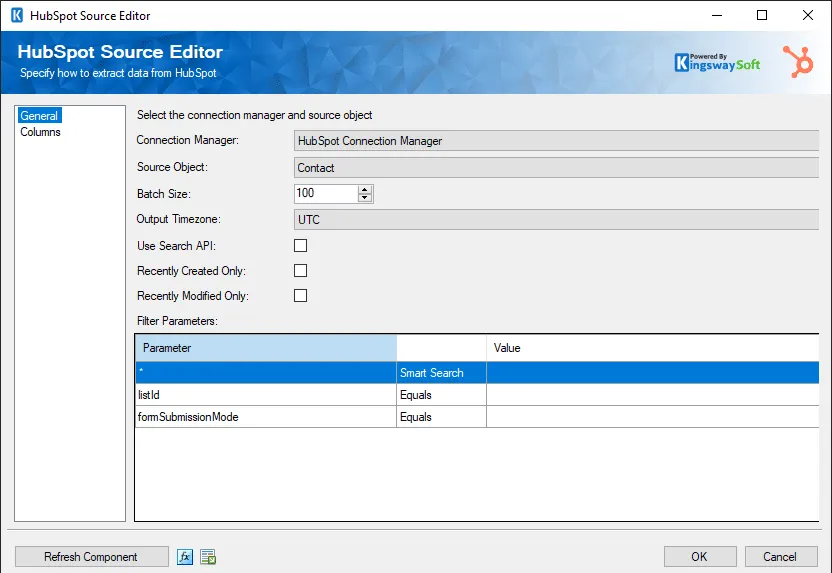This screenshot has height=573, width=832.
Task: Open the Source Object dropdown showing Contact
Action: [x=556, y=168]
